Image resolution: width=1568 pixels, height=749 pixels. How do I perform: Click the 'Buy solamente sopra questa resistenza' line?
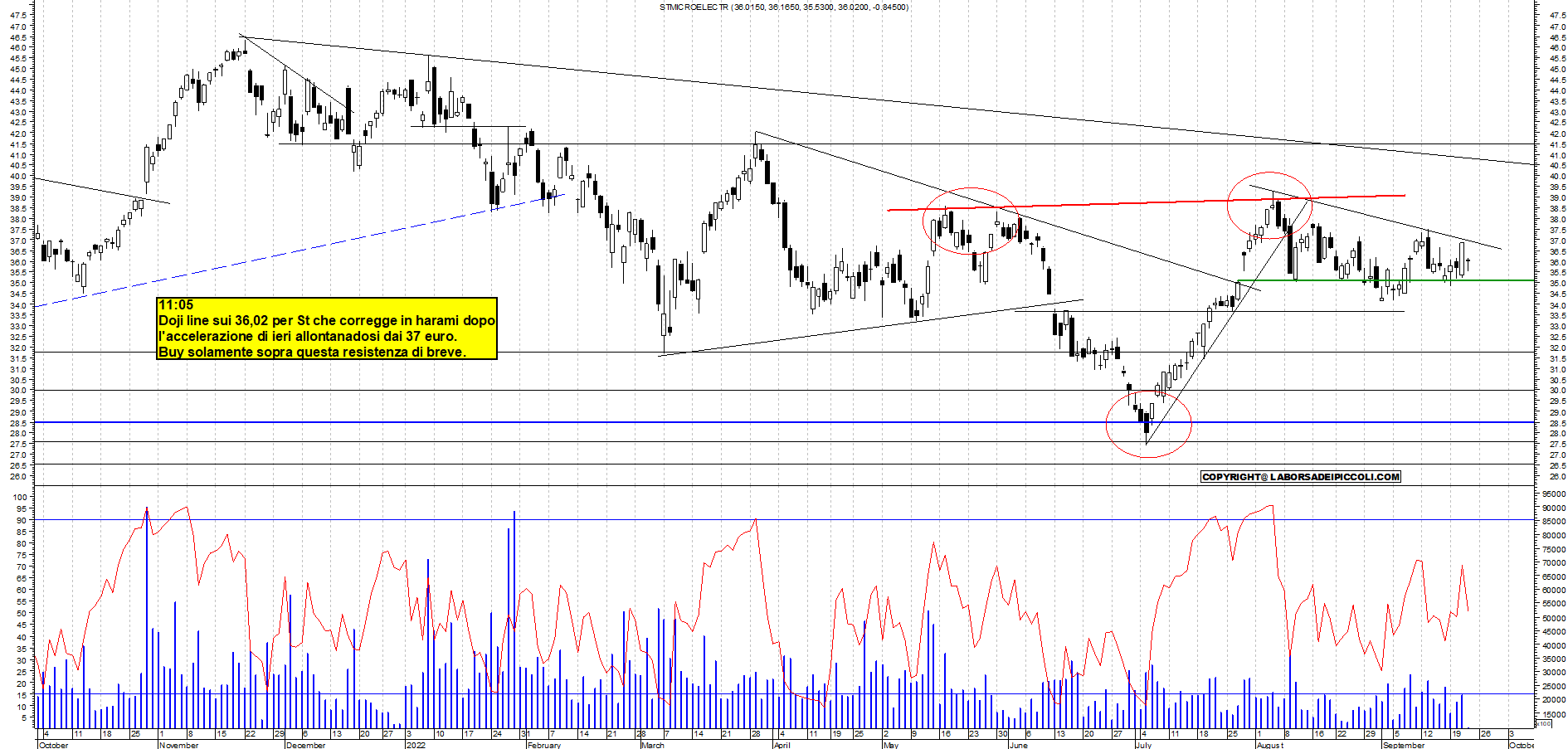pos(312,352)
